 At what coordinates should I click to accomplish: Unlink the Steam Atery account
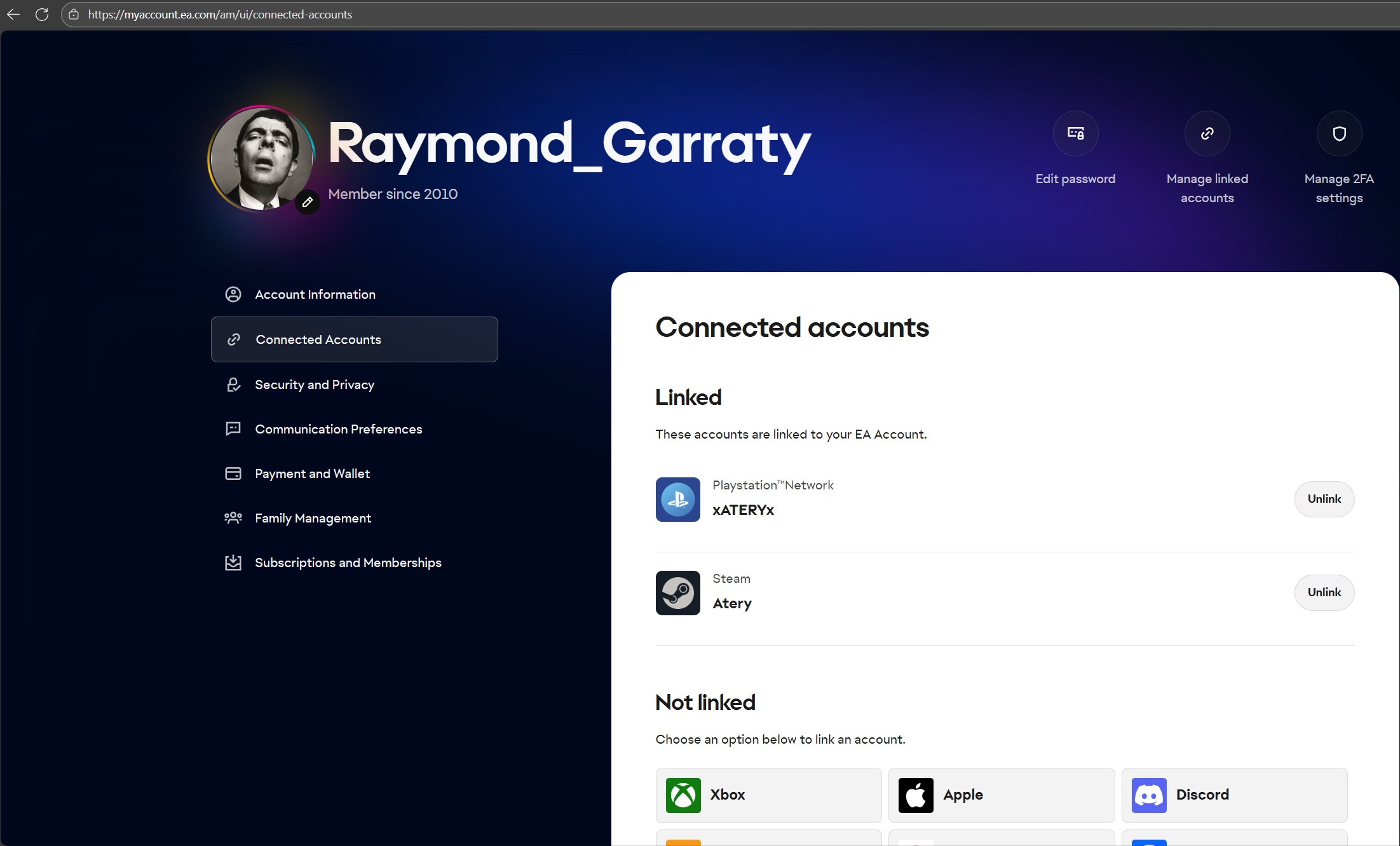1324,592
